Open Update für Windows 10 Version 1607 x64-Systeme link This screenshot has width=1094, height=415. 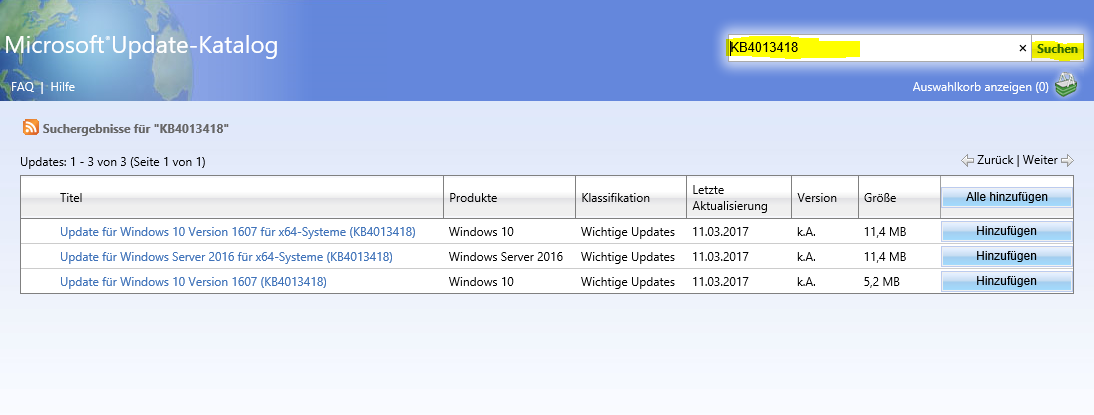[238, 232]
